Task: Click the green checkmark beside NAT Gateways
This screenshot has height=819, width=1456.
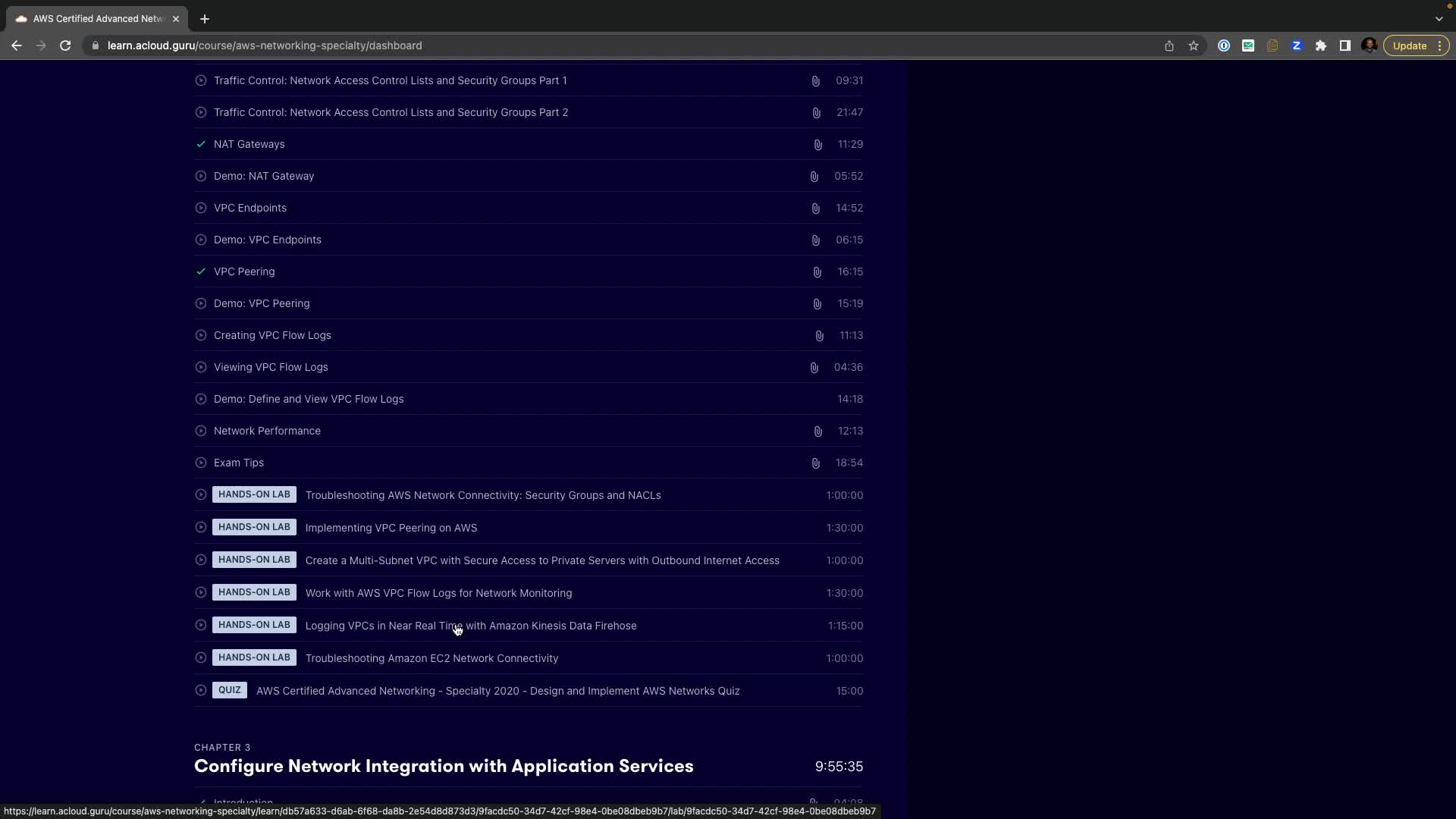Action: (200, 144)
